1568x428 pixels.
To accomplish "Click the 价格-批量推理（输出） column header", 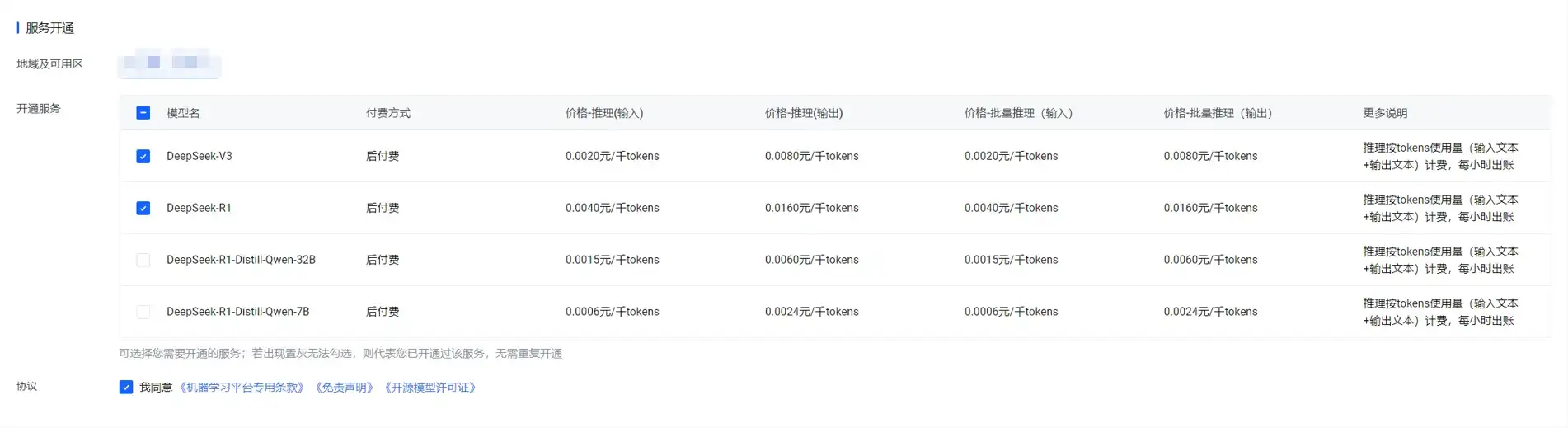I will click(1218, 114).
